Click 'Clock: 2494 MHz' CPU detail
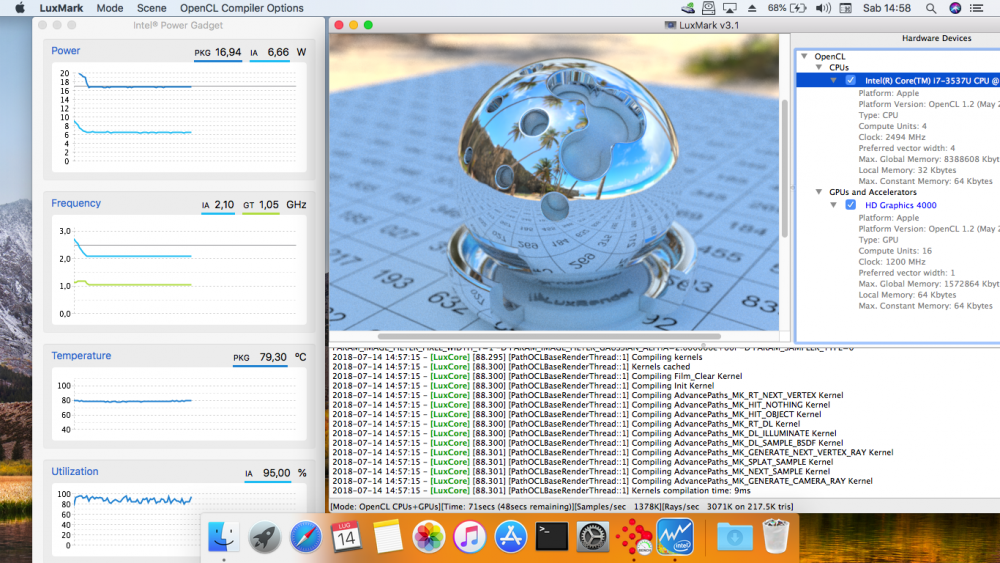Viewport: 1000px width, 563px height. click(x=892, y=137)
